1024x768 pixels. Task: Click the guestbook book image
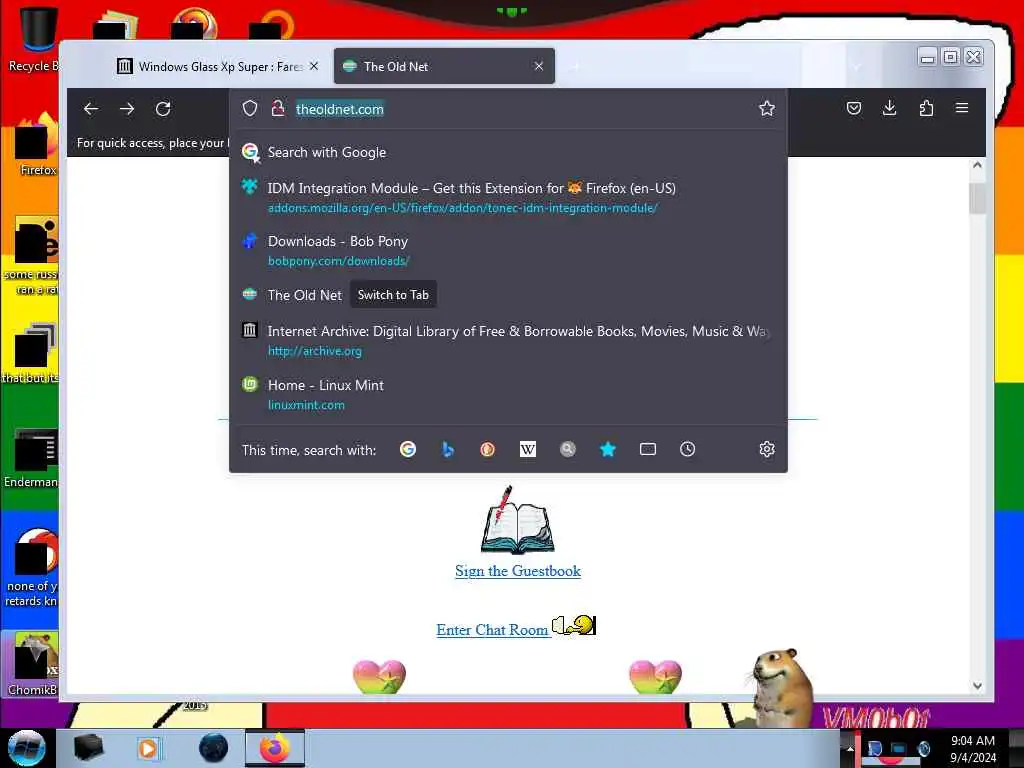click(x=517, y=520)
